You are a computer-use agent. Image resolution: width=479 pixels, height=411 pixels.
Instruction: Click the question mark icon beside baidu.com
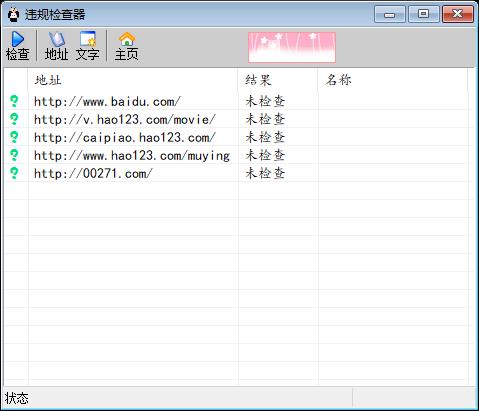14,101
